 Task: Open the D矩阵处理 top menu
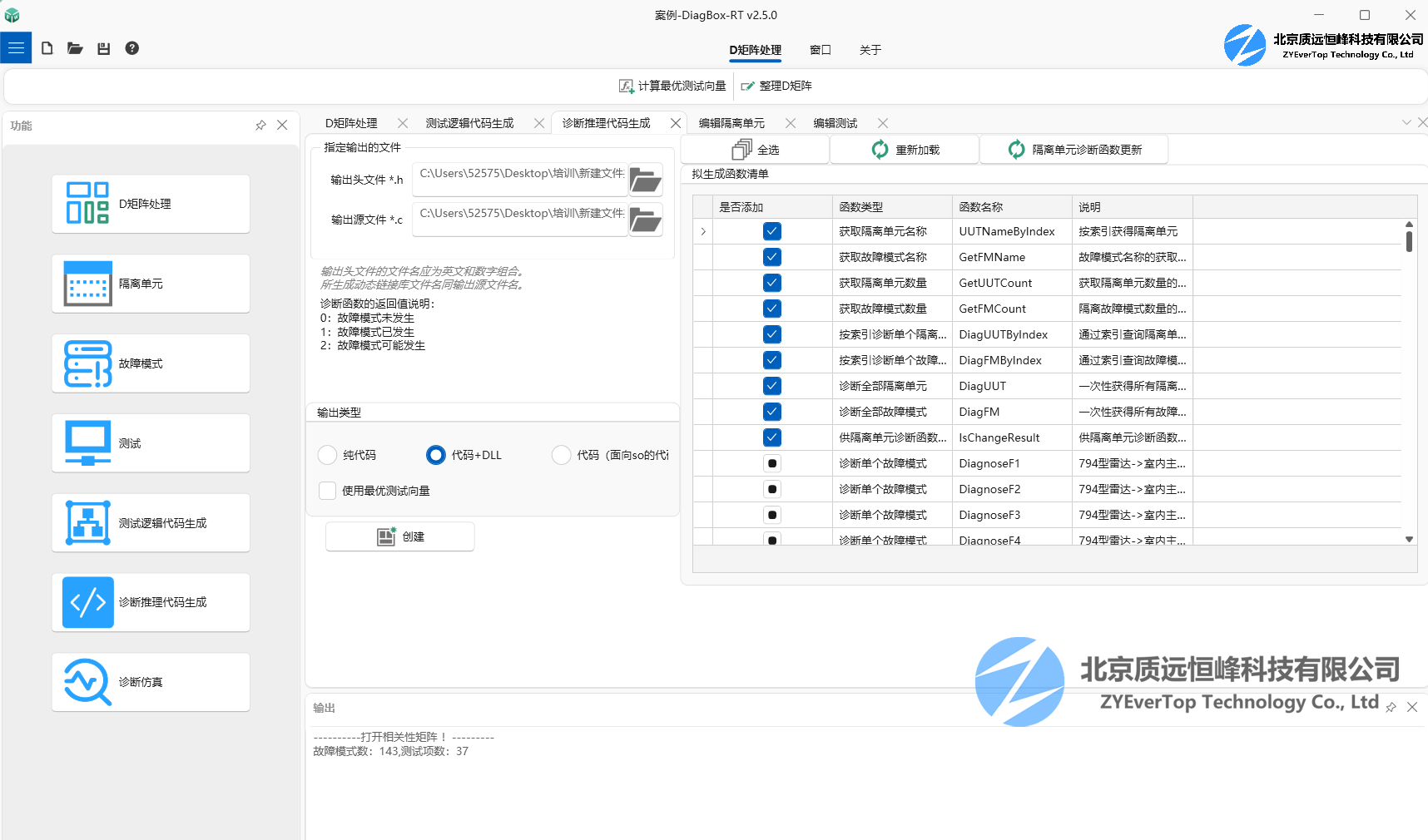[756, 50]
